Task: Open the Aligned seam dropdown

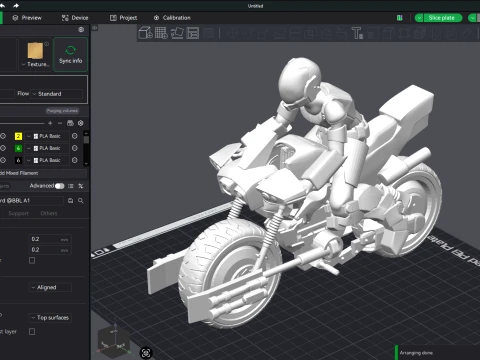Action: tap(50, 287)
